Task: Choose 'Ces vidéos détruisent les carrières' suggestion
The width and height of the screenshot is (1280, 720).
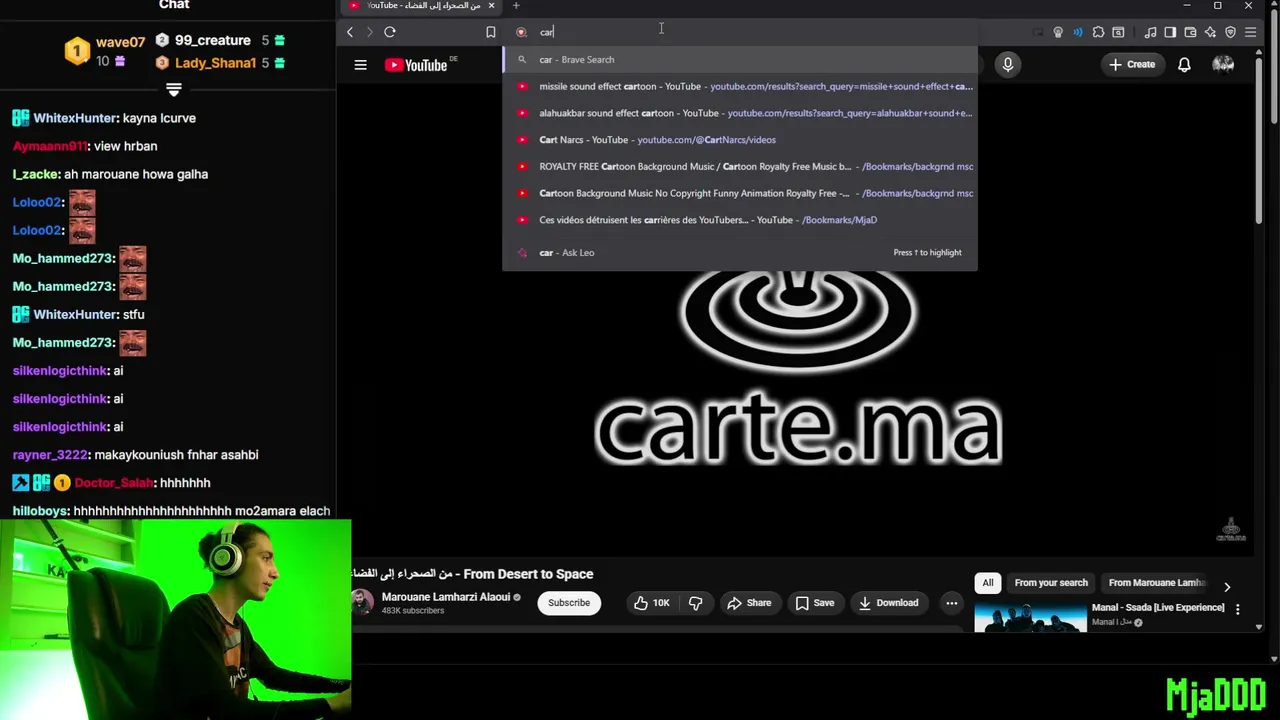Action: pyautogui.click(x=740, y=220)
